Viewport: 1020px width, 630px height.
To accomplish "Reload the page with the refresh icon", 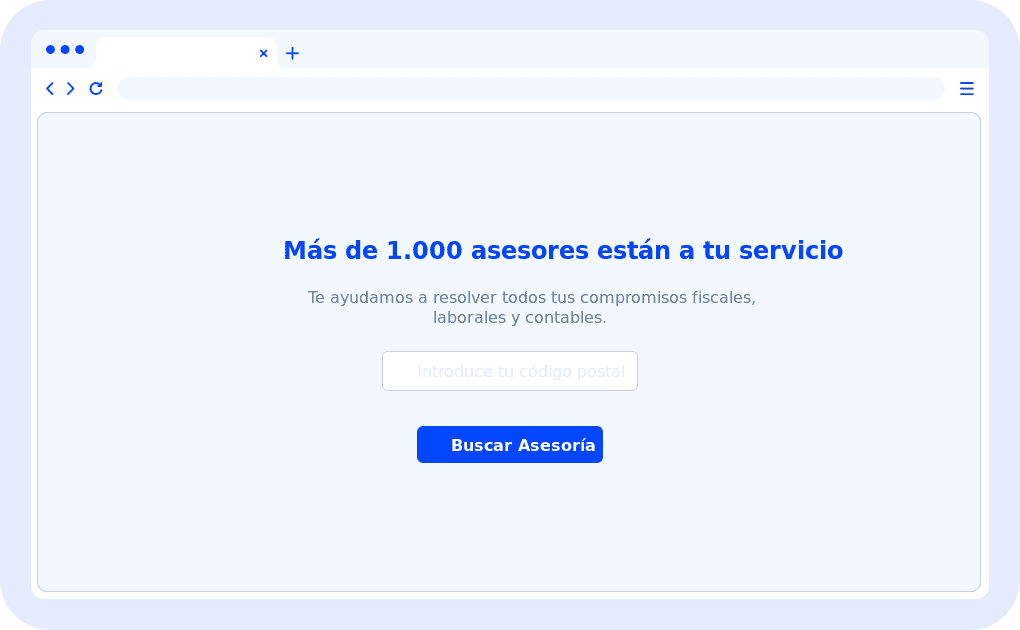I will tap(96, 89).
